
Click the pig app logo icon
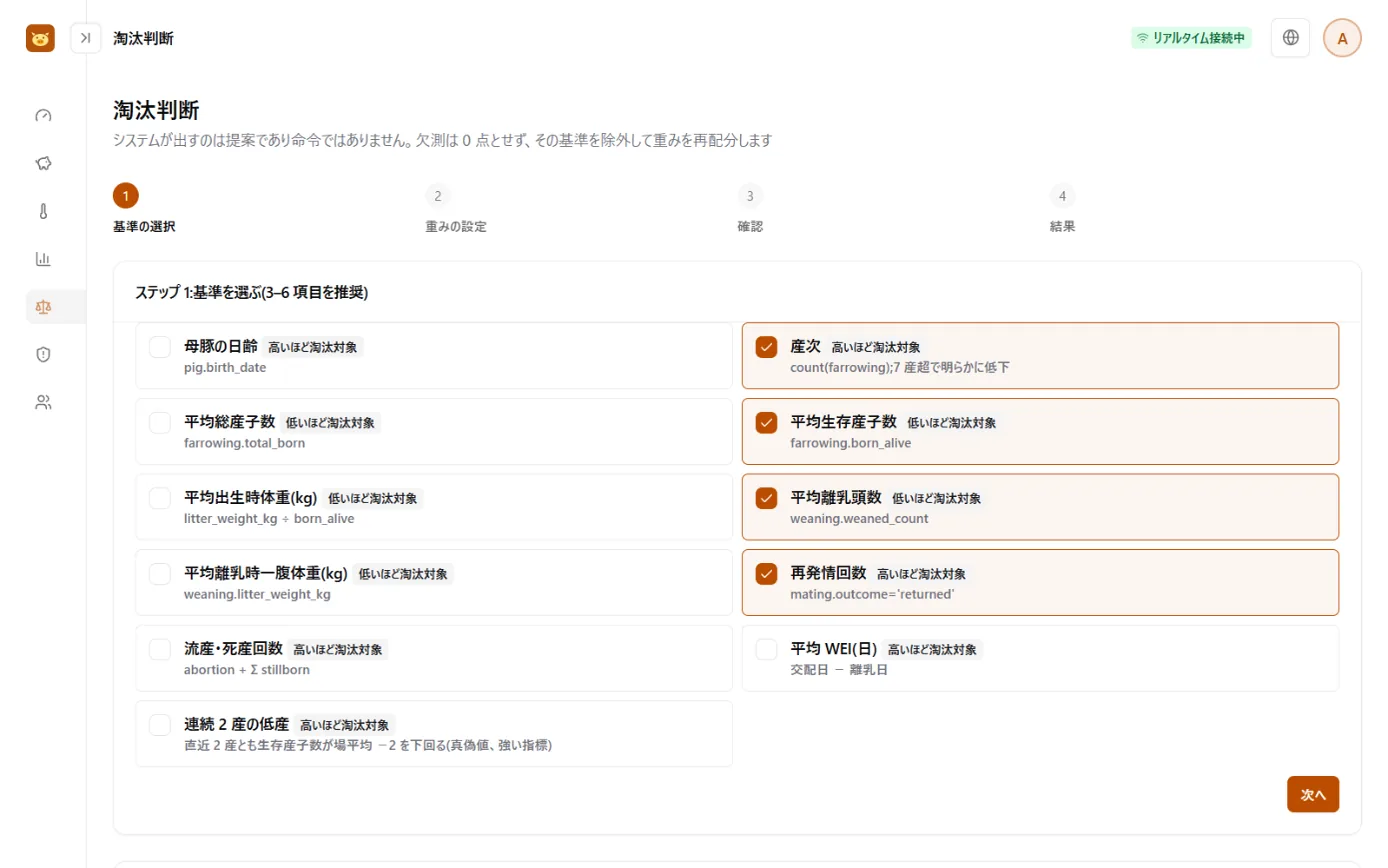(x=40, y=38)
